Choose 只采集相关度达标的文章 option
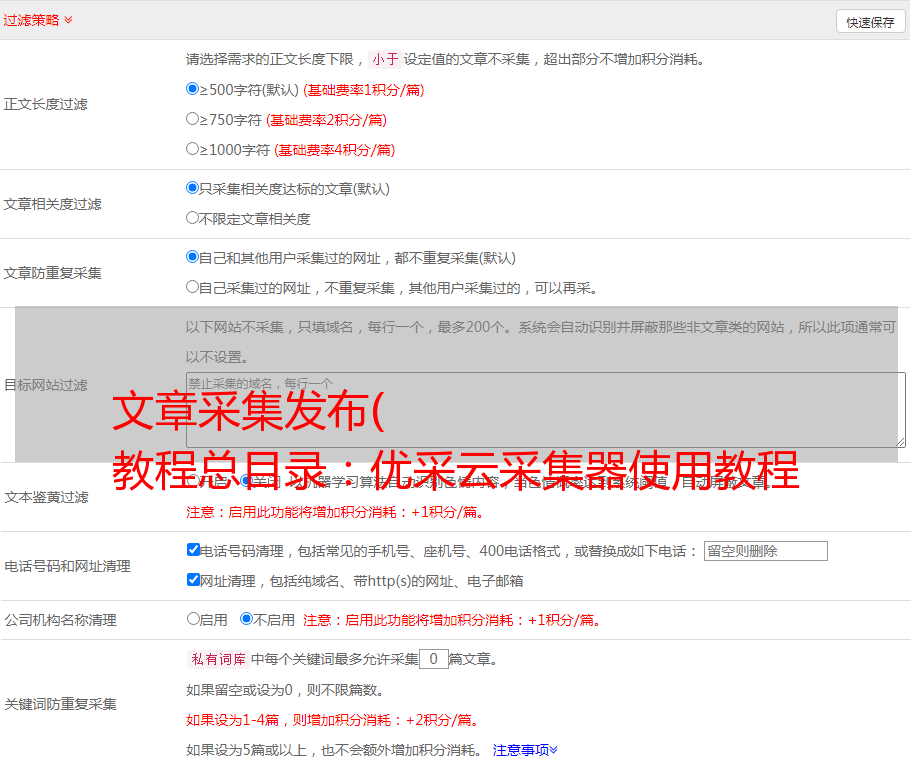Viewport: 912px width, 768px height. coord(193,188)
